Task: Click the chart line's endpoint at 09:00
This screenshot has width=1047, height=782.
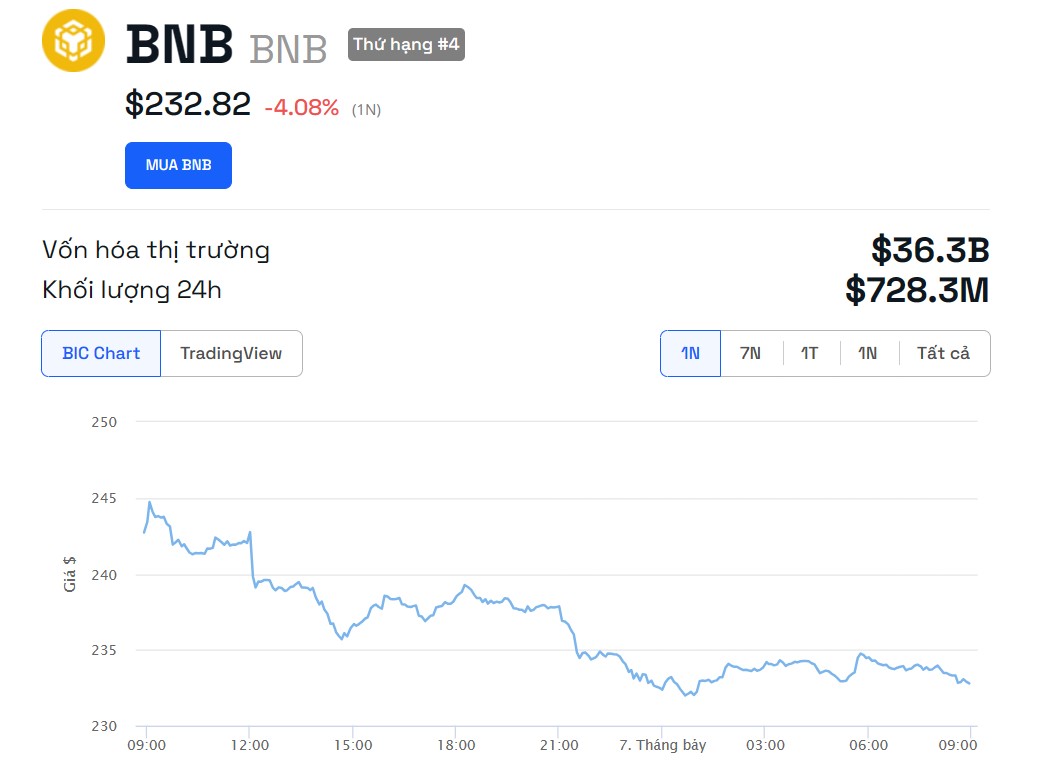Action: [969, 683]
